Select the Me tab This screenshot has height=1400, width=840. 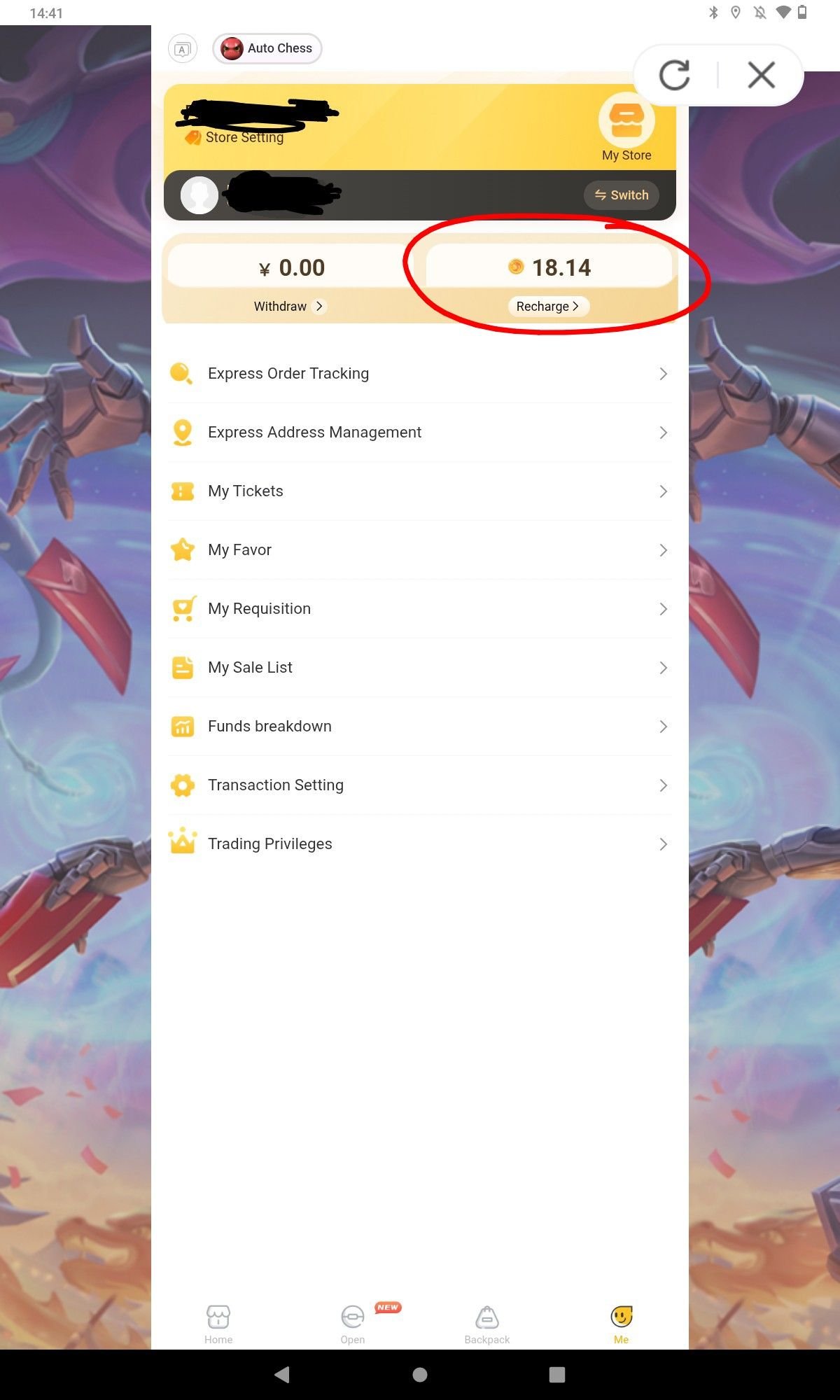(622, 1324)
